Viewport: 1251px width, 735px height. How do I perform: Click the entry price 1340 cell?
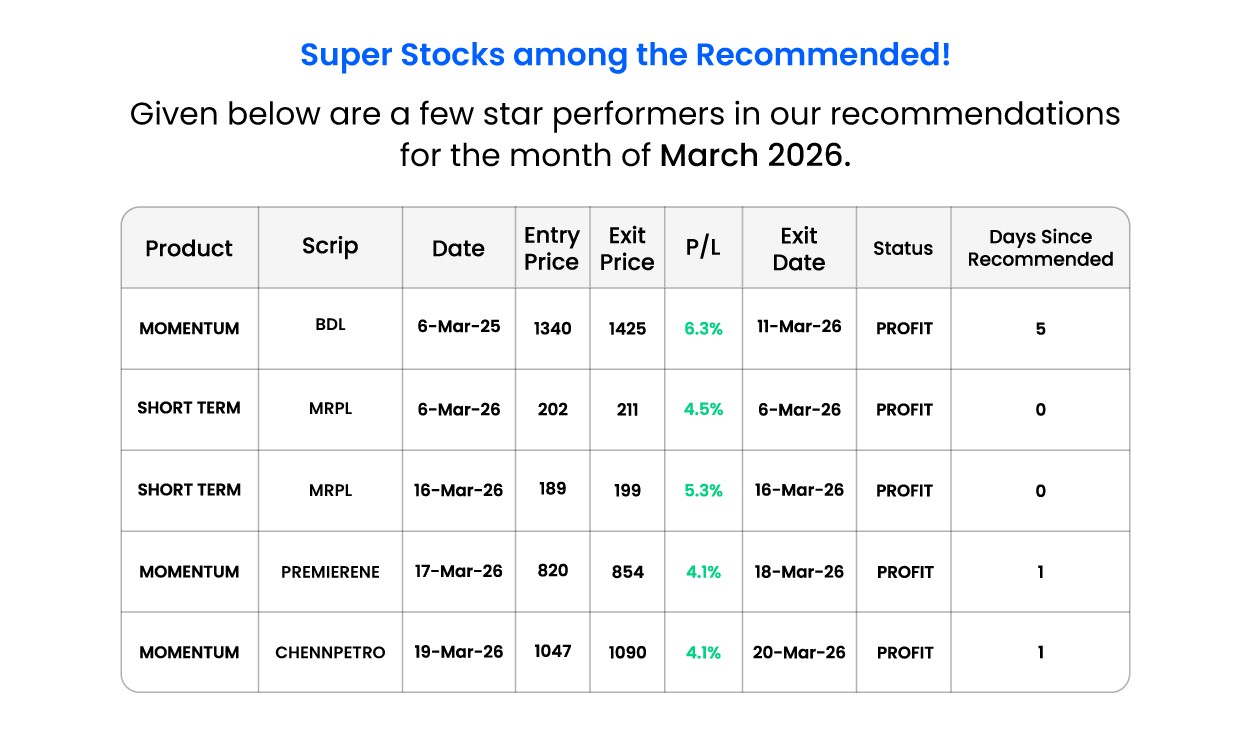tap(552, 328)
